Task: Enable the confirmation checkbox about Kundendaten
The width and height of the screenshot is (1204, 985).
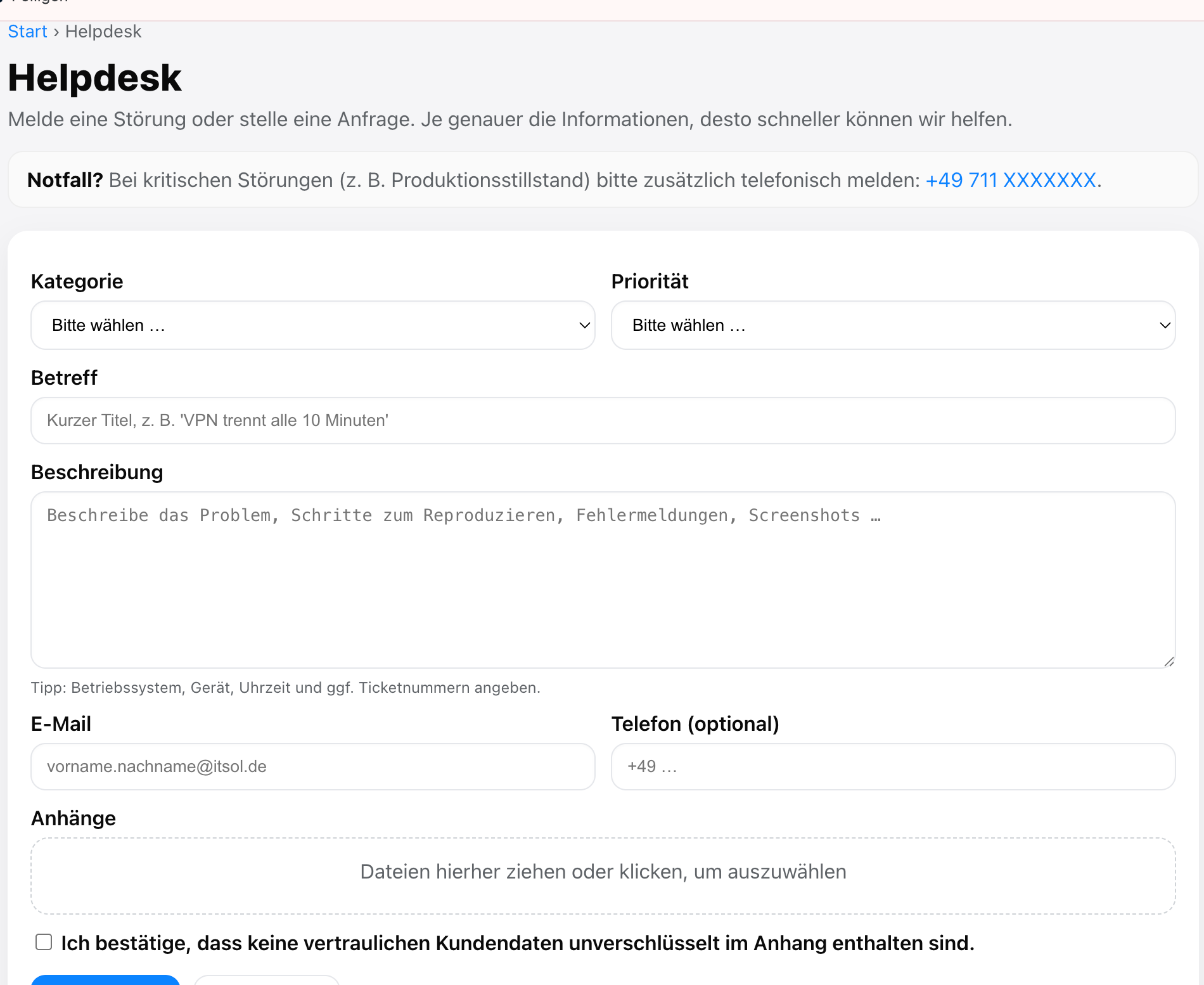Action: 43,943
